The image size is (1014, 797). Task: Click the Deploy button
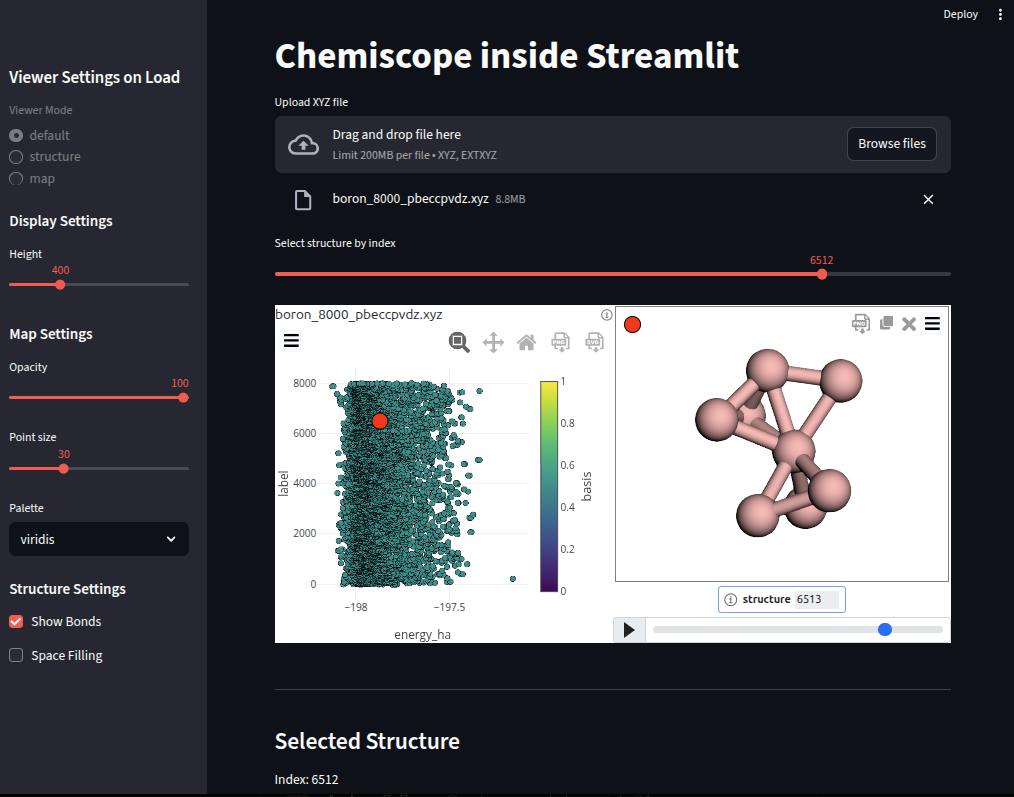960,14
